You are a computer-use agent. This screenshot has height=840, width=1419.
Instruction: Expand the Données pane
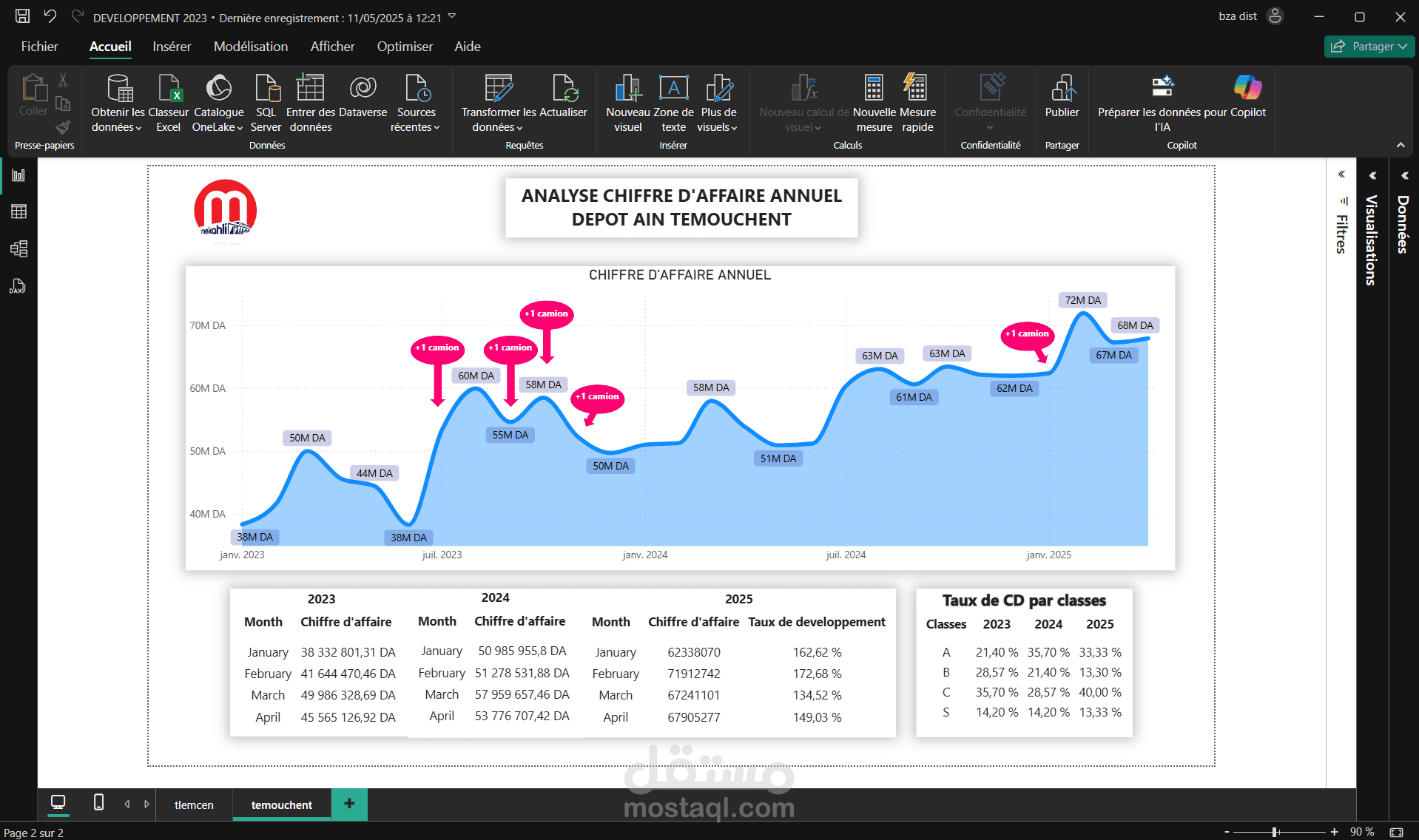1404,175
